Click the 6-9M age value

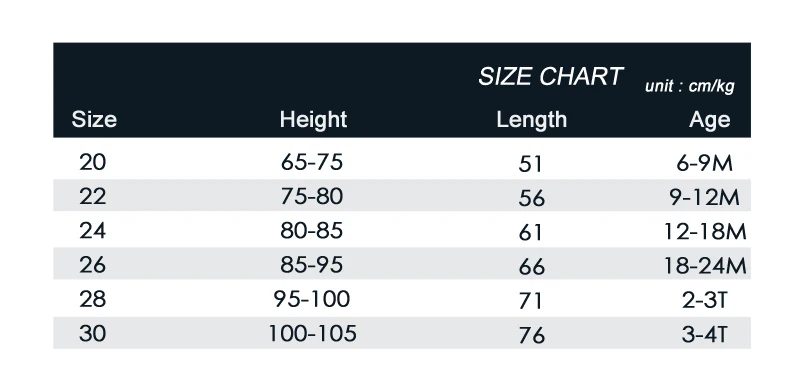pos(705,163)
